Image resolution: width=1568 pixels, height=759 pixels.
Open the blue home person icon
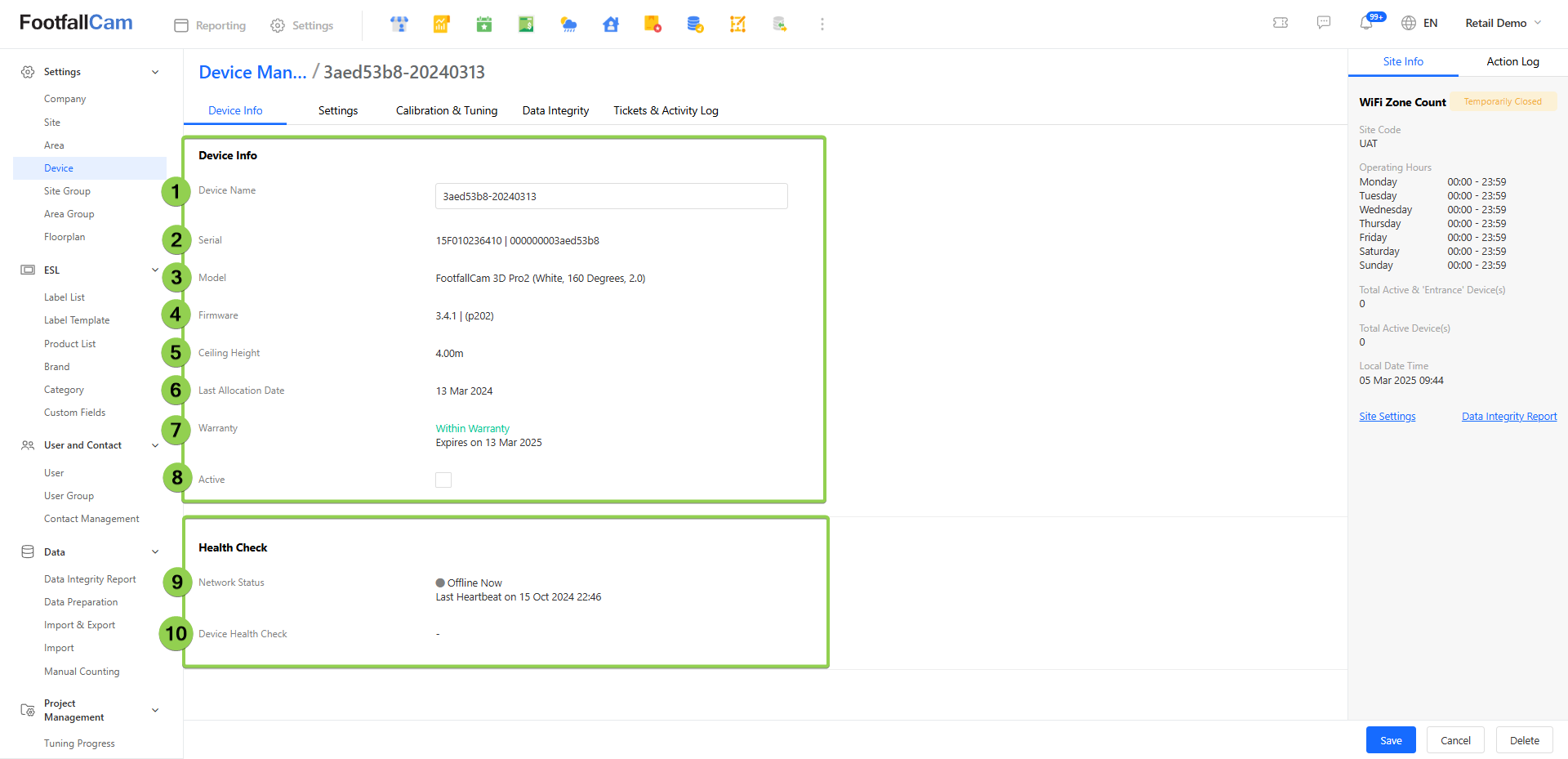[611, 25]
